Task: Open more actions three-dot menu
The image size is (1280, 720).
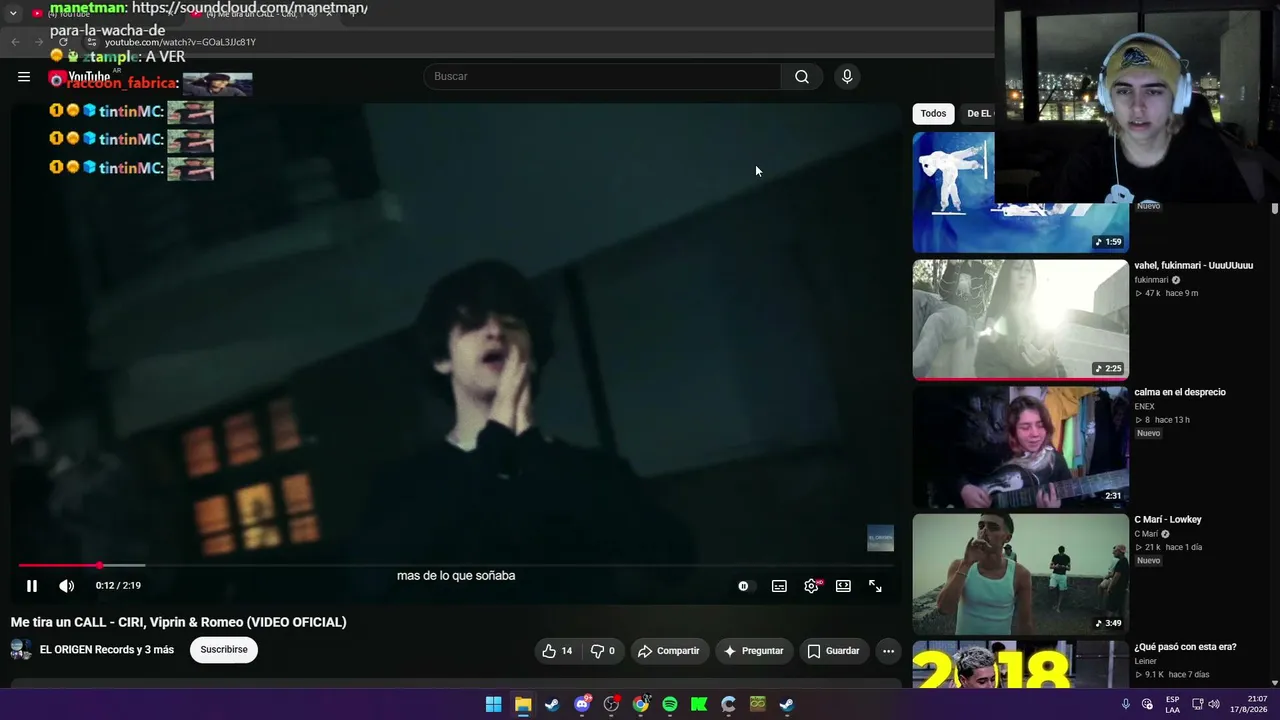Action: [888, 651]
